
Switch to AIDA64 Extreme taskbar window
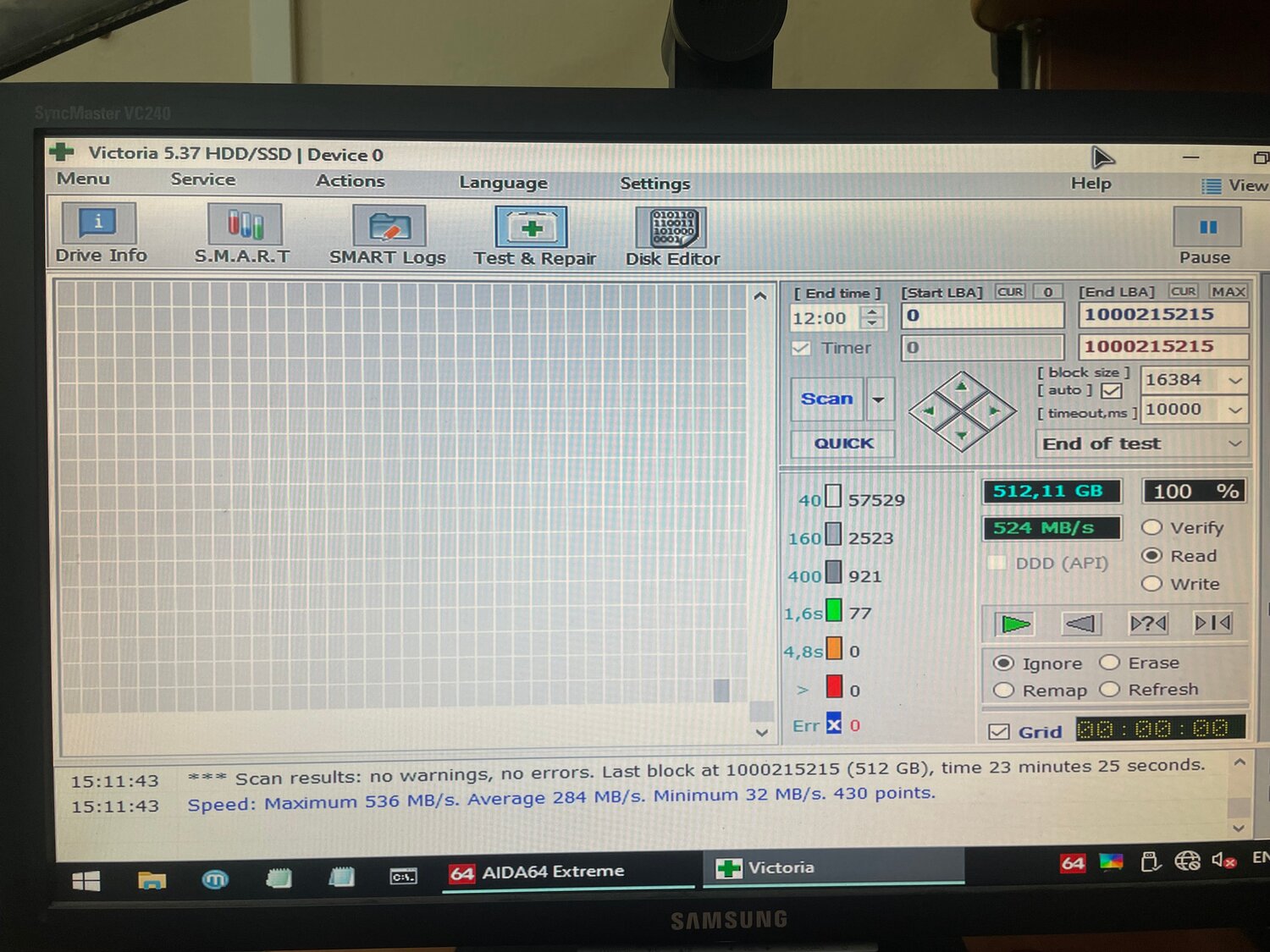click(x=568, y=872)
